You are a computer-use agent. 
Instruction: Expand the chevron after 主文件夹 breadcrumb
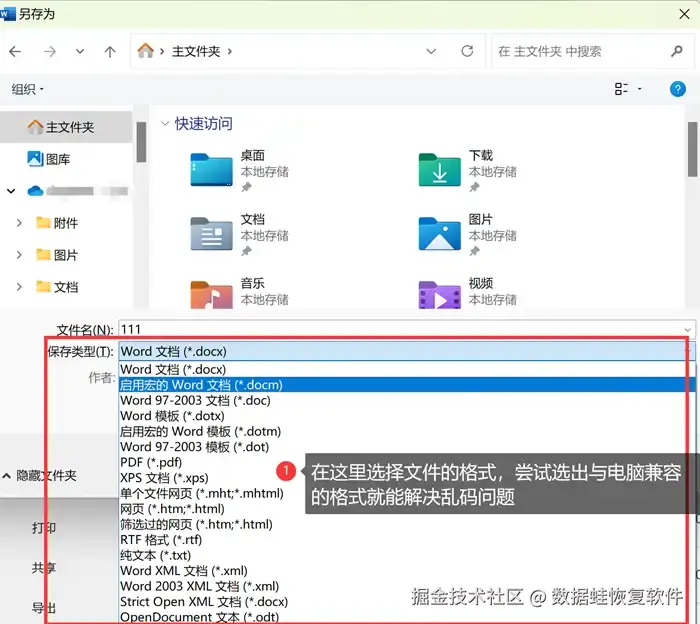[x=230, y=52]
